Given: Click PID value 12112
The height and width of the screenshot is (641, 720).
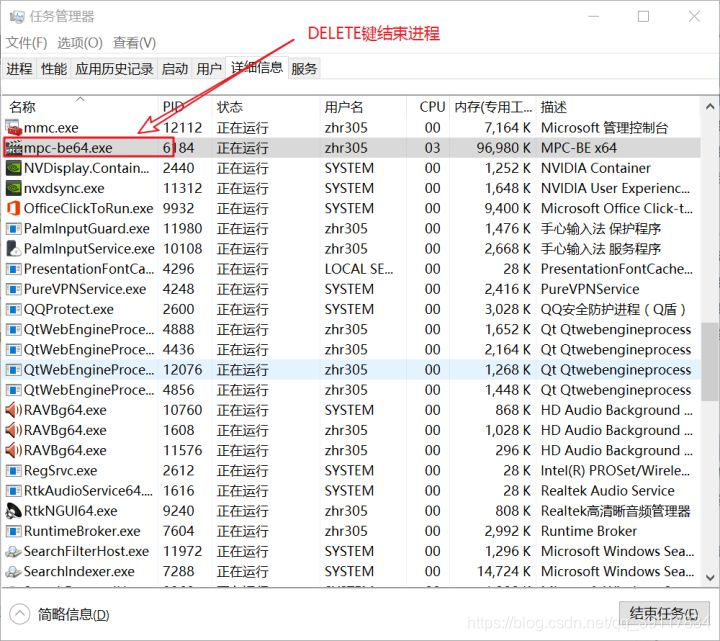Looking at the screenshot, I should 182,128.
